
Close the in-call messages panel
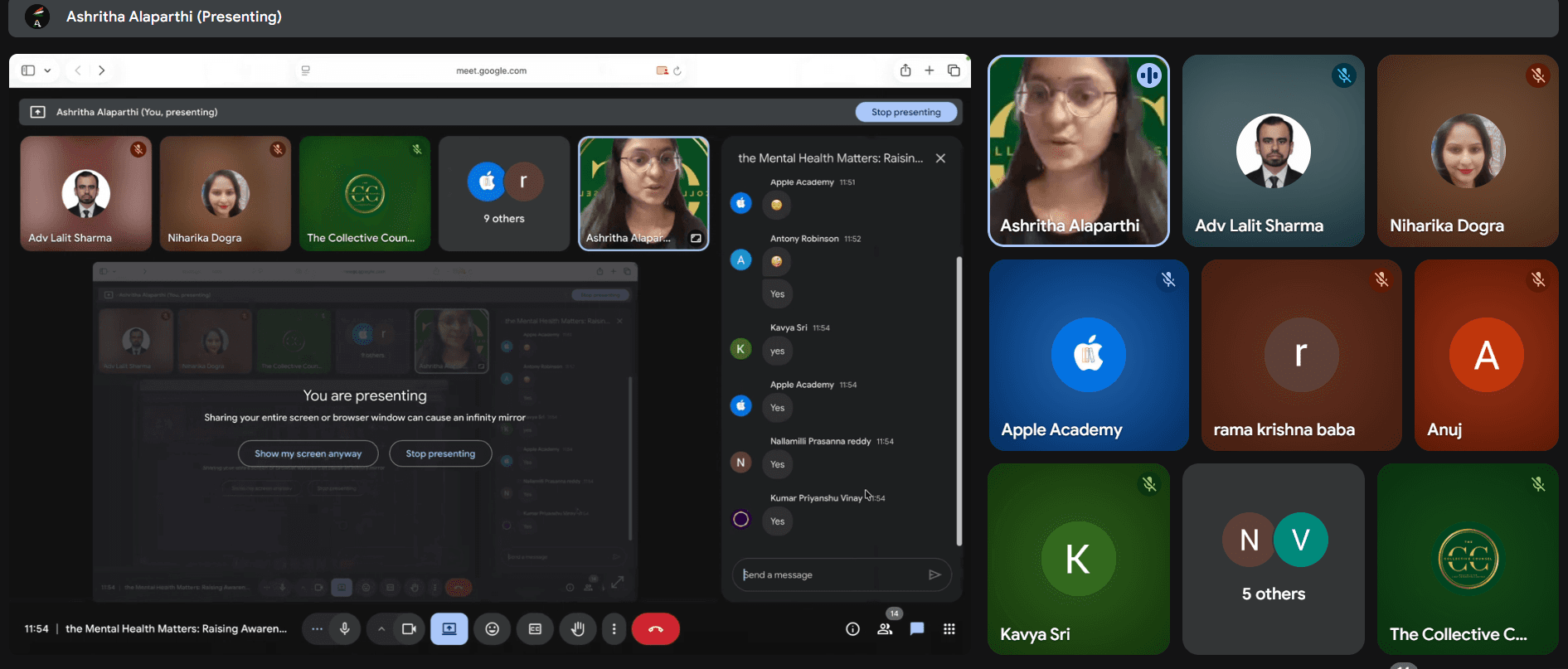pyautogui.click(x=940, y=158)
